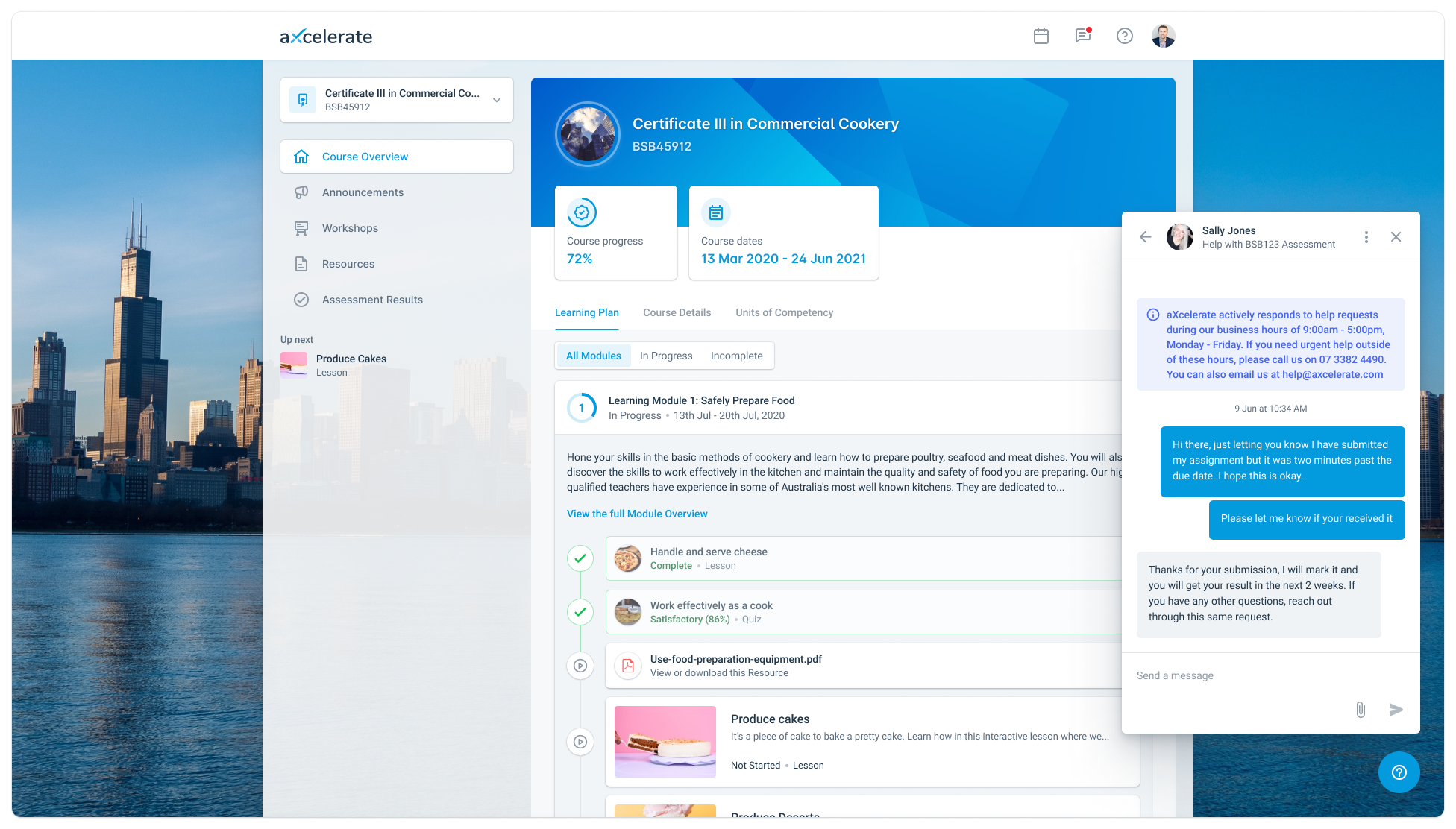The image size is (1456, 829).
Task: Open Use-food-preparation-equipment.pdf resource
Action: coord(864,666)
